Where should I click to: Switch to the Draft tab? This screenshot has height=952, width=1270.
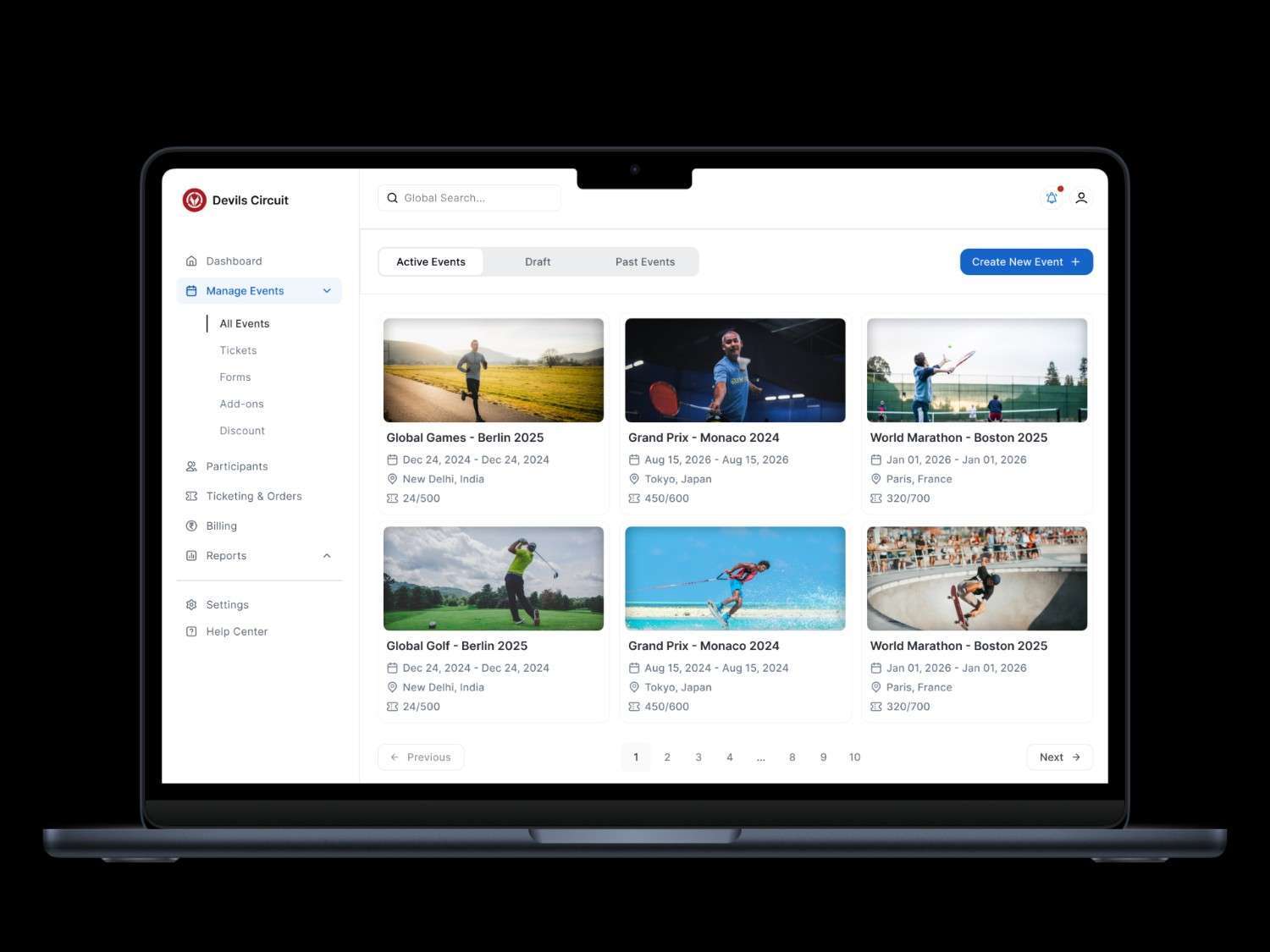tap(538, 261)
